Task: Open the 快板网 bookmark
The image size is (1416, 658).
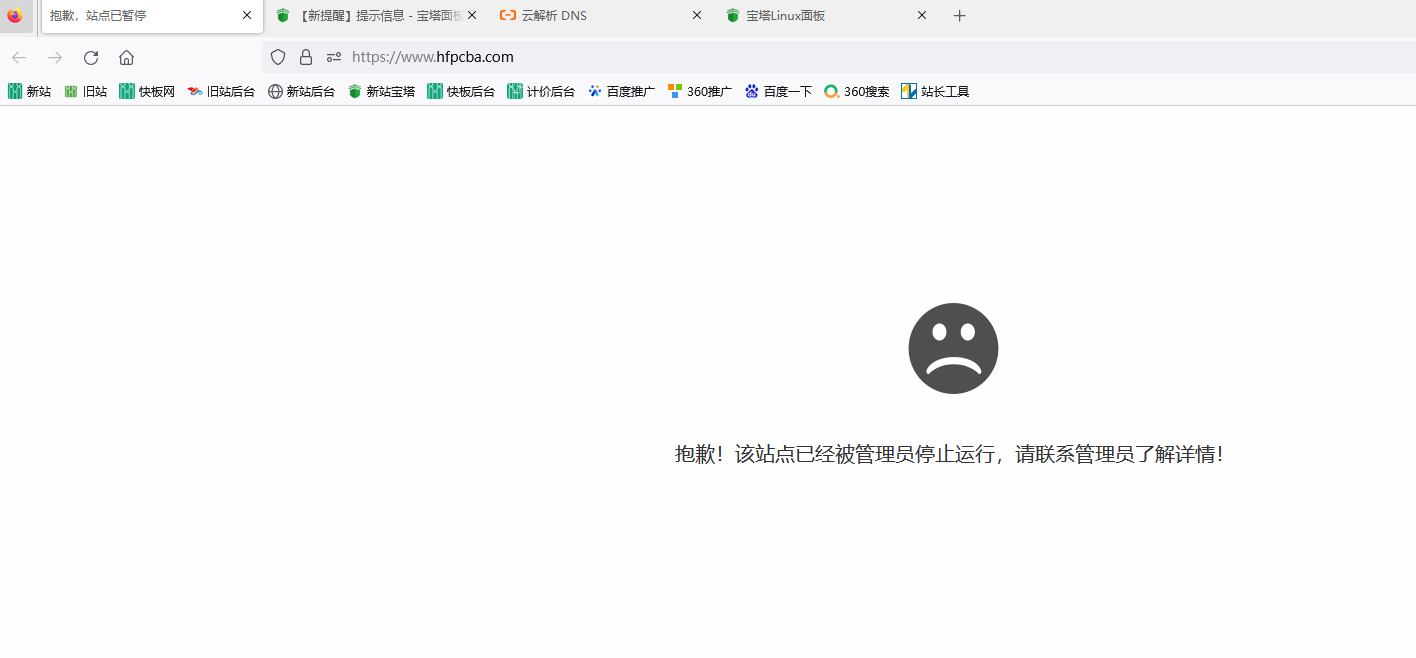Action: click(x=147, y=91)
